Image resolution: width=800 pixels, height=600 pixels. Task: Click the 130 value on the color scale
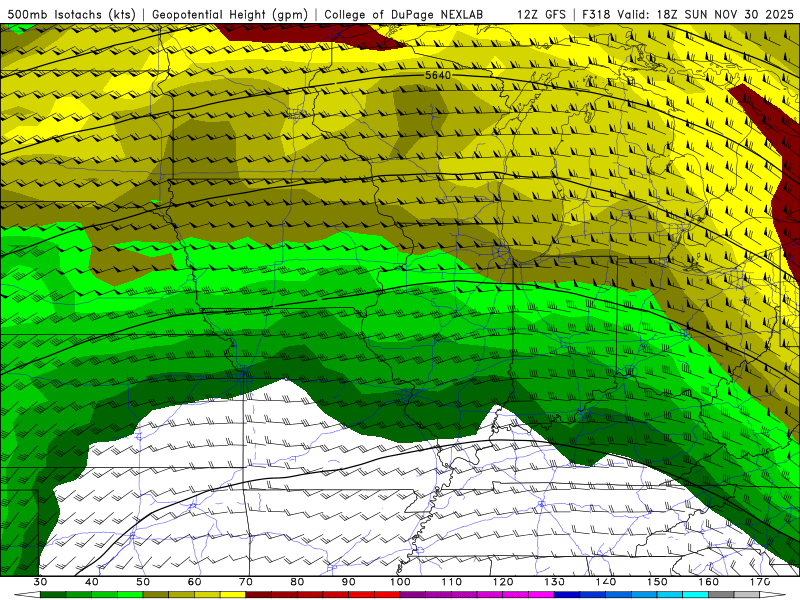[555, 582]
